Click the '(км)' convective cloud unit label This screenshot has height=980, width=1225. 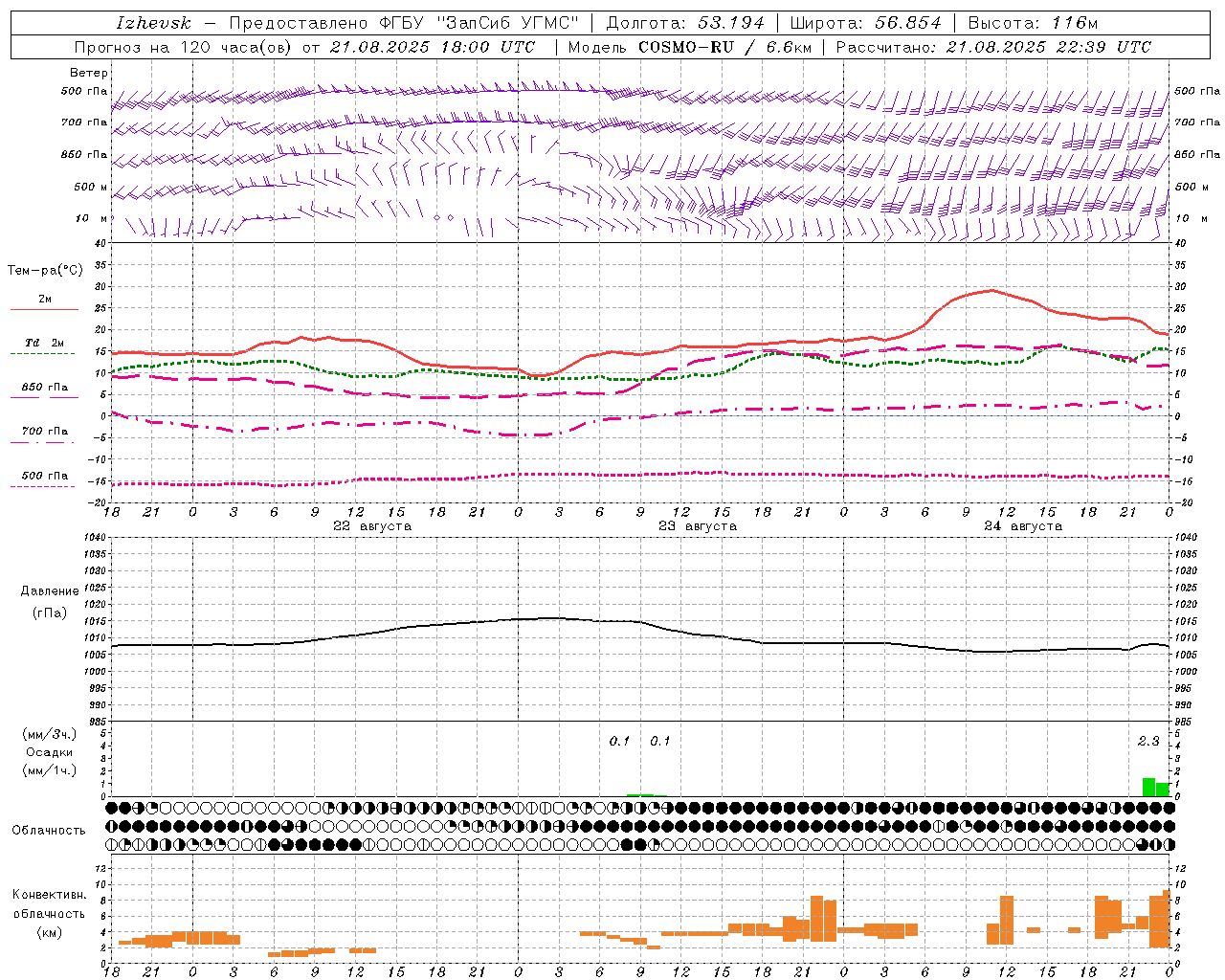pyautogui.click(x=50, y=932)
